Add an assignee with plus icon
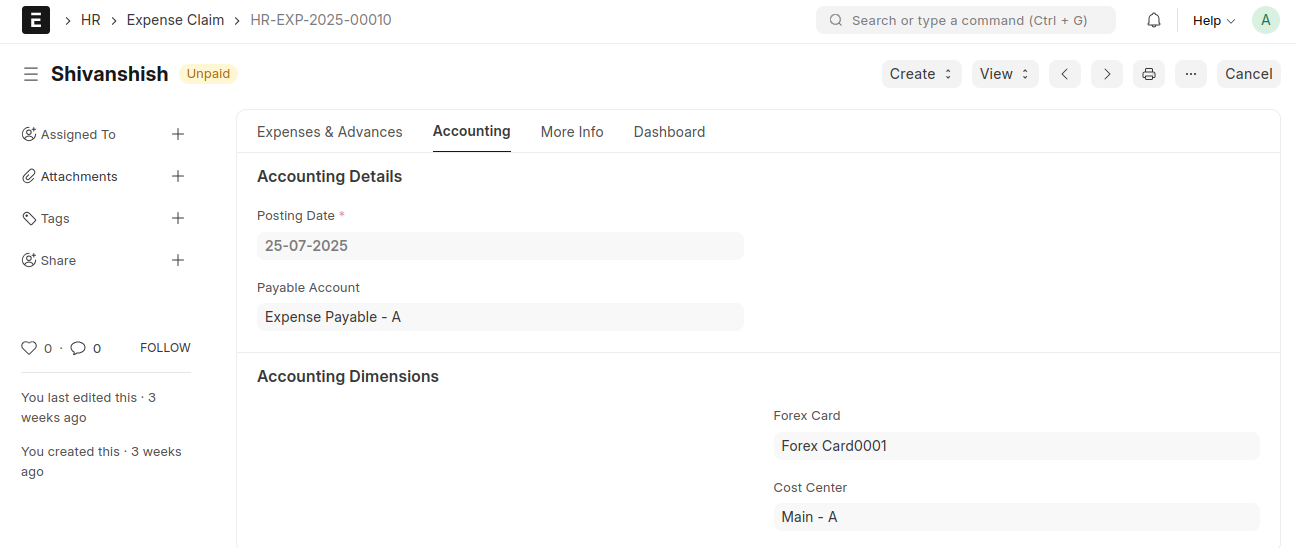 click(x=178, y=134)
